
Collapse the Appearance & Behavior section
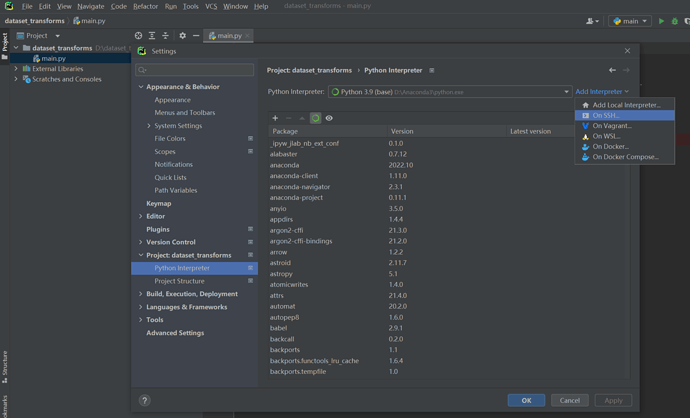coord(141,87)
